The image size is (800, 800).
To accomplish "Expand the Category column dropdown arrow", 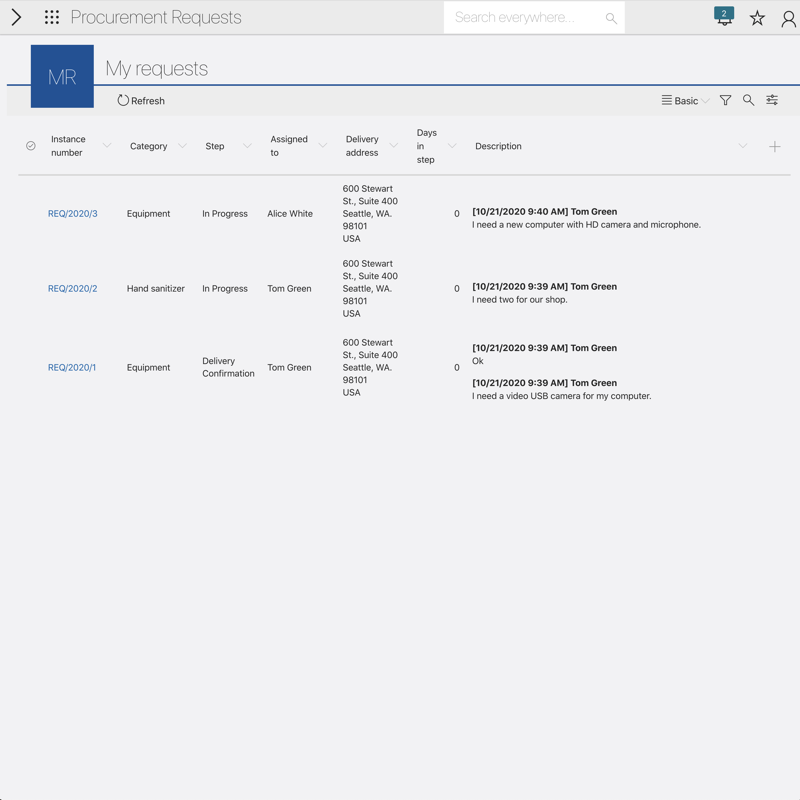I will tap(182, 147).
